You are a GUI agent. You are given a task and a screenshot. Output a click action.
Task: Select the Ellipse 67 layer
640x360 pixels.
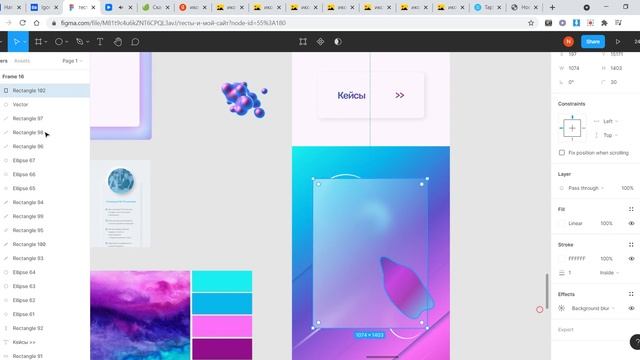[x=45, y=160]
